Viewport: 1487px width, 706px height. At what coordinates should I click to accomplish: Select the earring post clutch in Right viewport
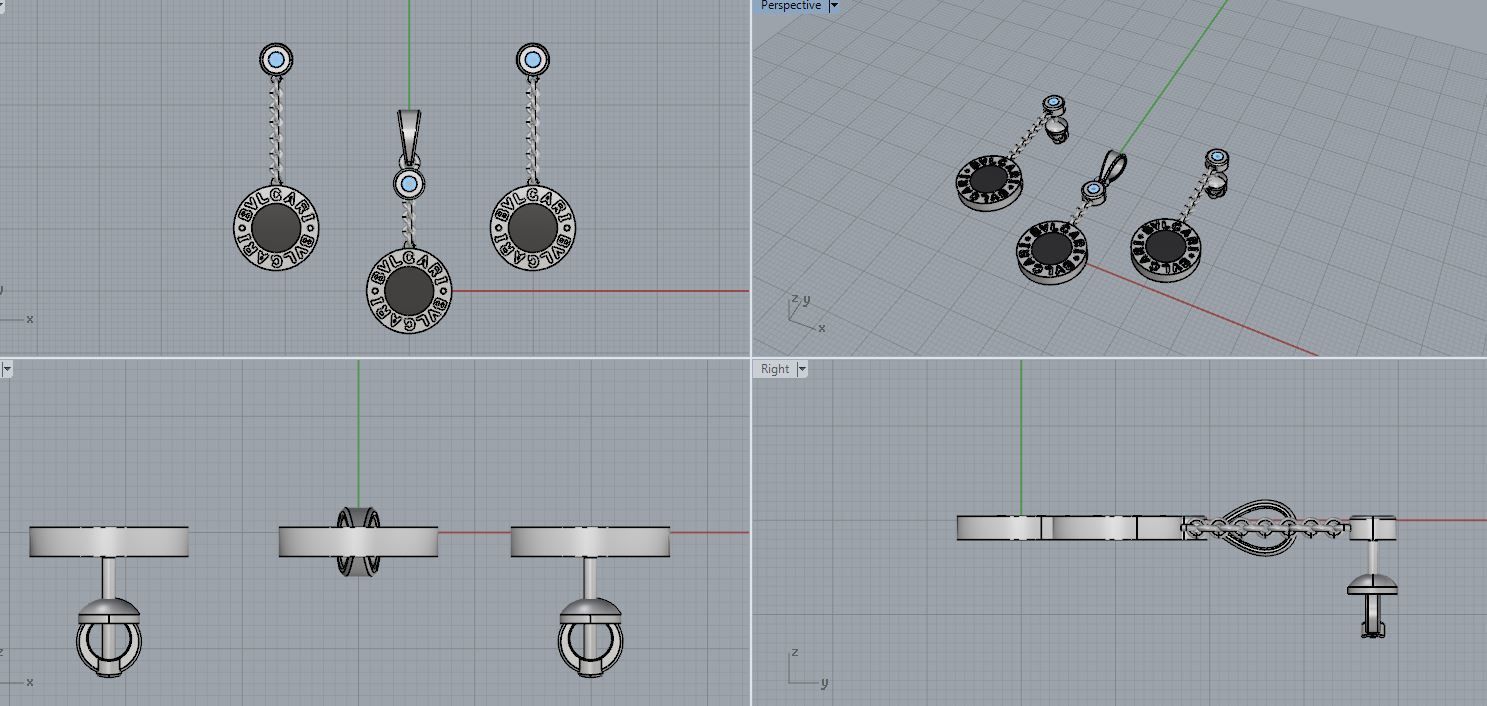(1371, 606)
